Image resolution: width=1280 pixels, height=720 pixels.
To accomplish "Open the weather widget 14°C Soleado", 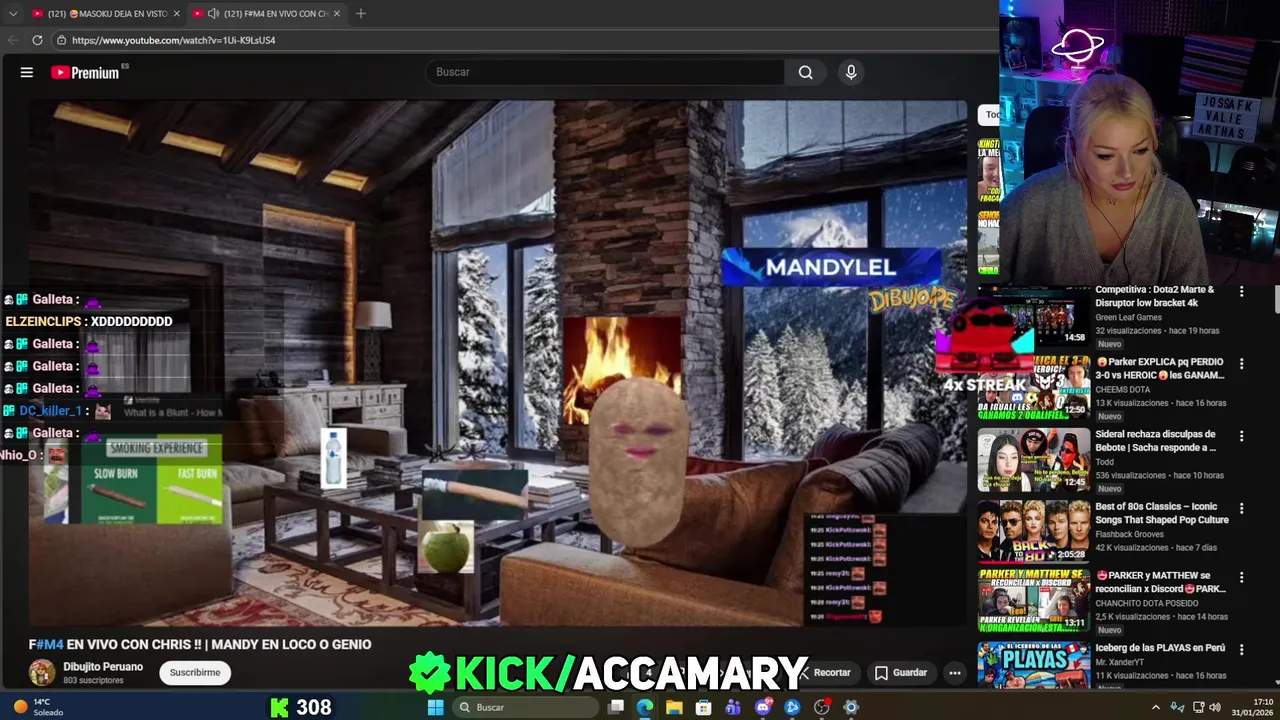I will pos(38,707).
